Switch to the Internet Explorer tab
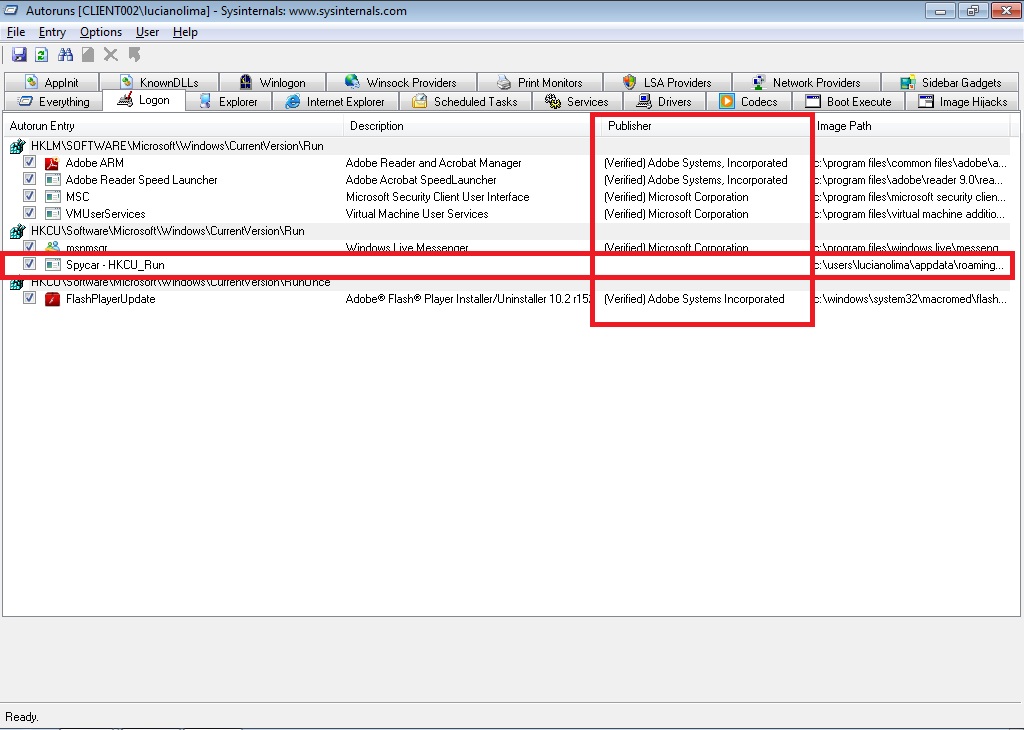1024x730 pixels. point(335,102)
